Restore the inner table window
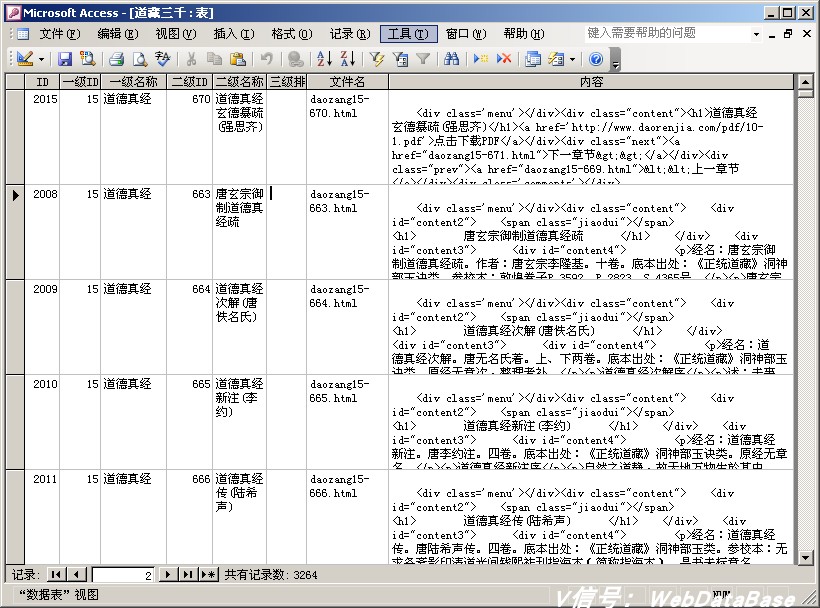This screenshot has width=820, height=608. click(789, 34)
